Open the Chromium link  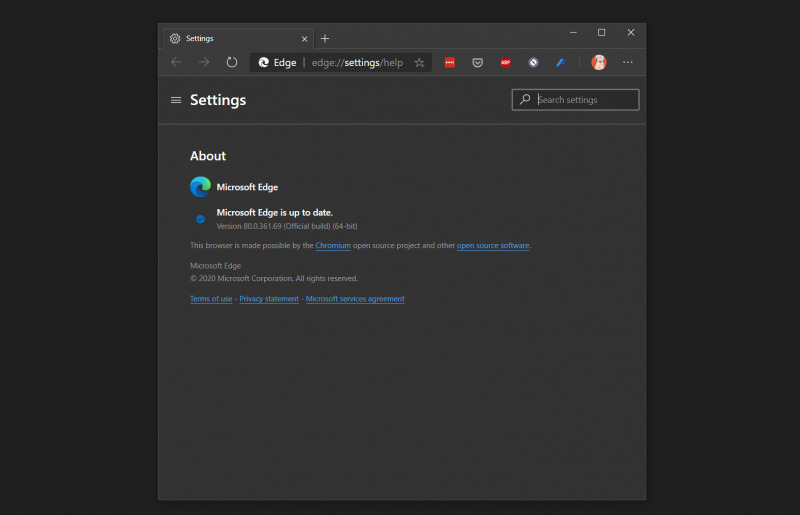[x=333, y=246]
